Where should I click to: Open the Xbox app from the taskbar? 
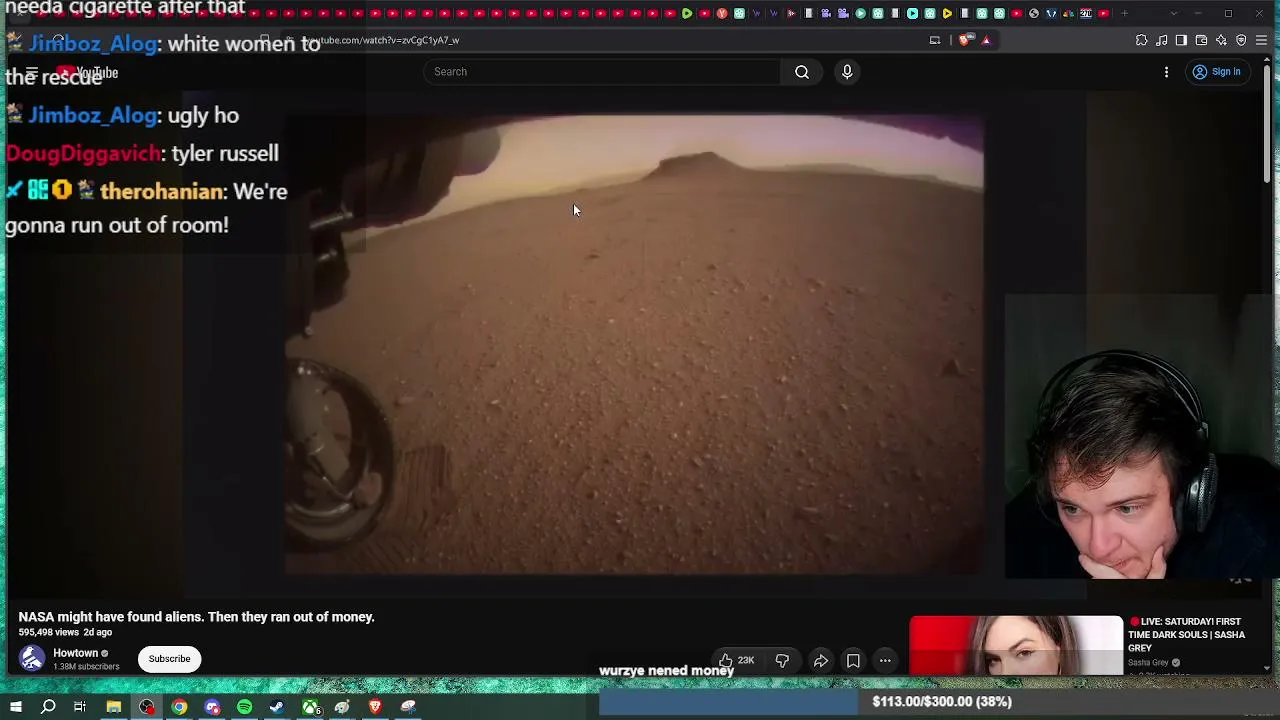[311, 707]
